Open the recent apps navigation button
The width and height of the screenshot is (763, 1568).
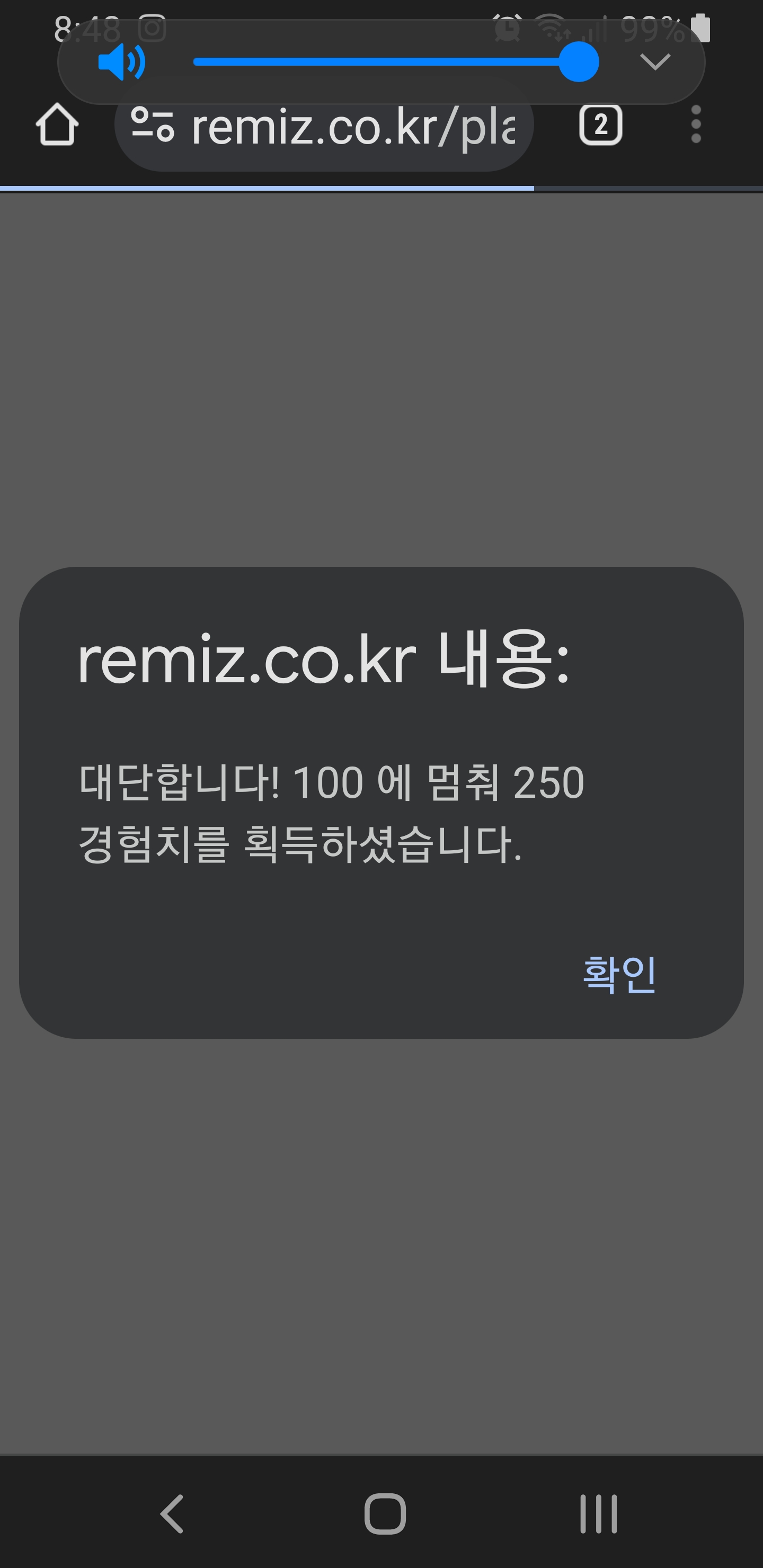point(599,1514)
